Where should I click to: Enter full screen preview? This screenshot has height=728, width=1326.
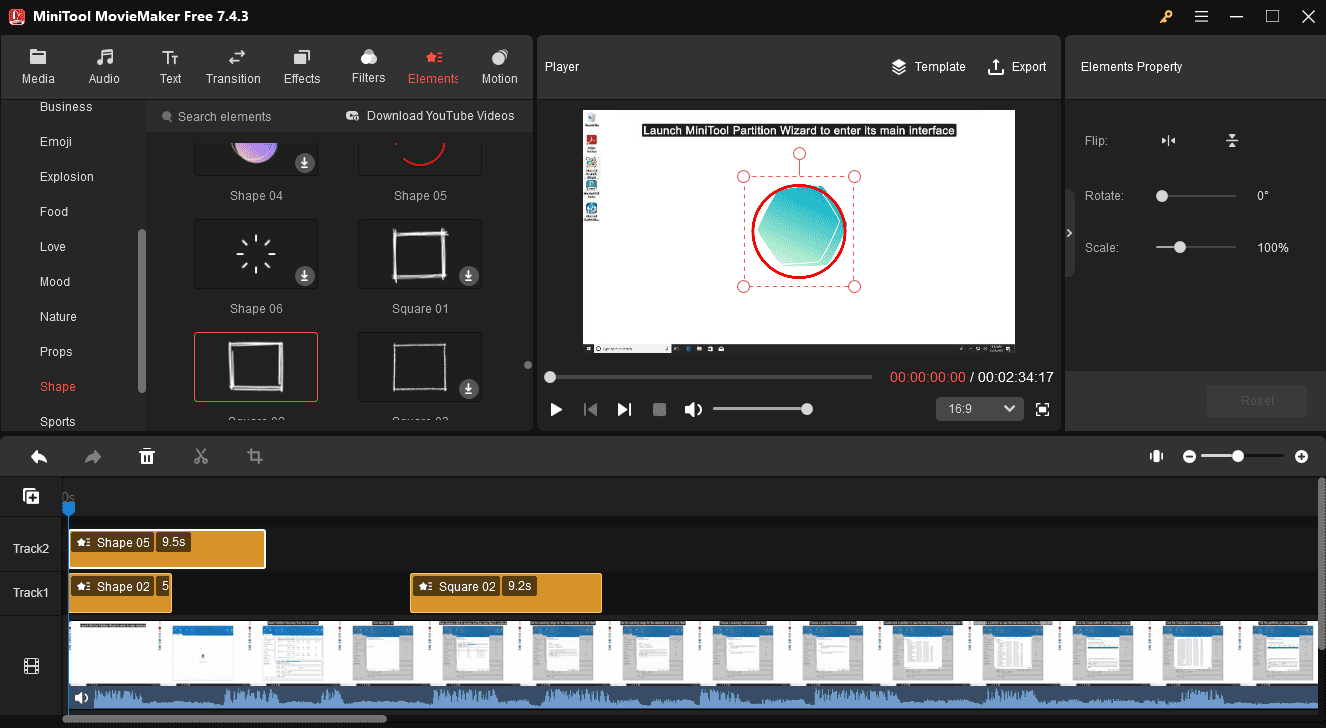[x=1043, y=409]
